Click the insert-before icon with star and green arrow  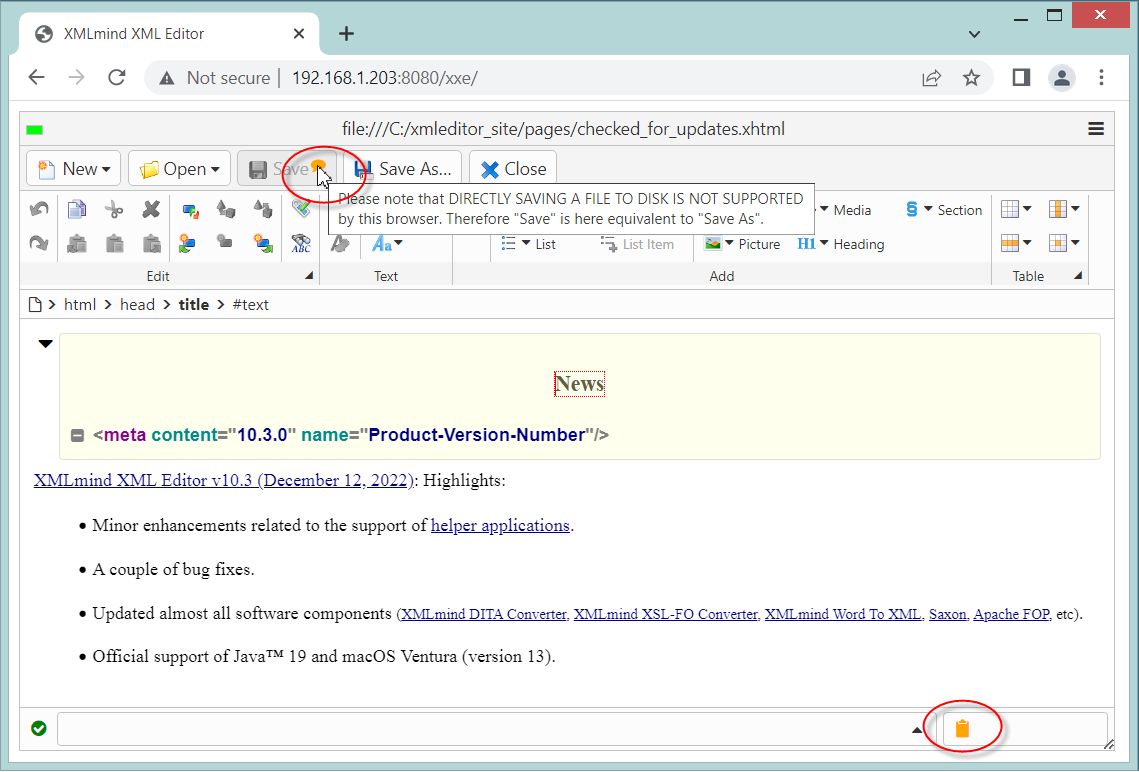[x=187, y=243]
